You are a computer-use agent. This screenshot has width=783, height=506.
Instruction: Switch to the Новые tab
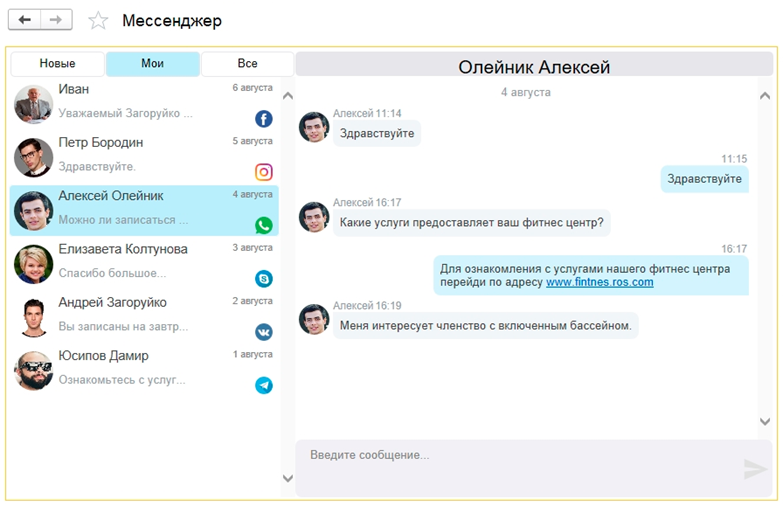[57, 63]
